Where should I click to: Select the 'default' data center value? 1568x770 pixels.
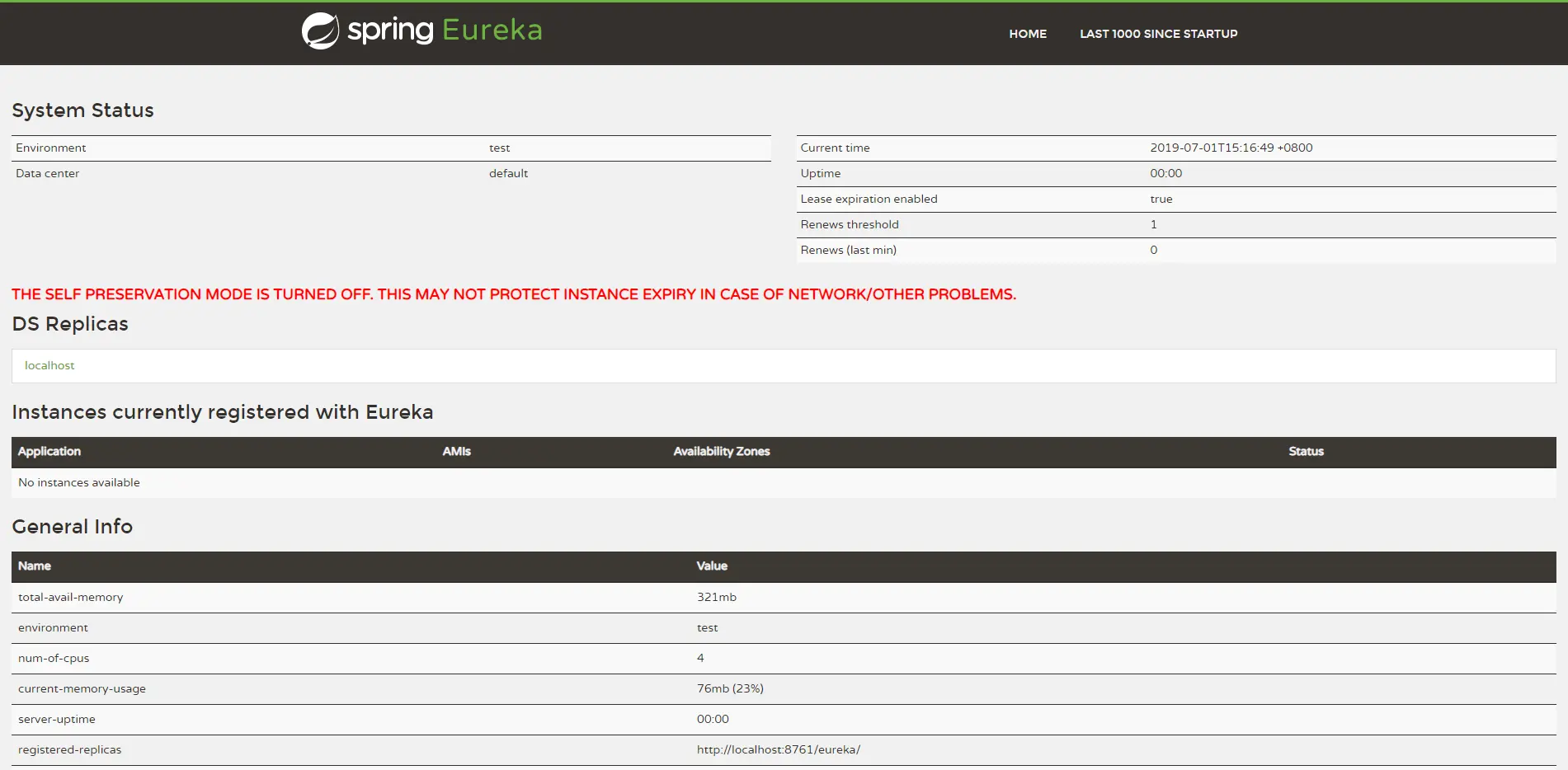[508, 173]
